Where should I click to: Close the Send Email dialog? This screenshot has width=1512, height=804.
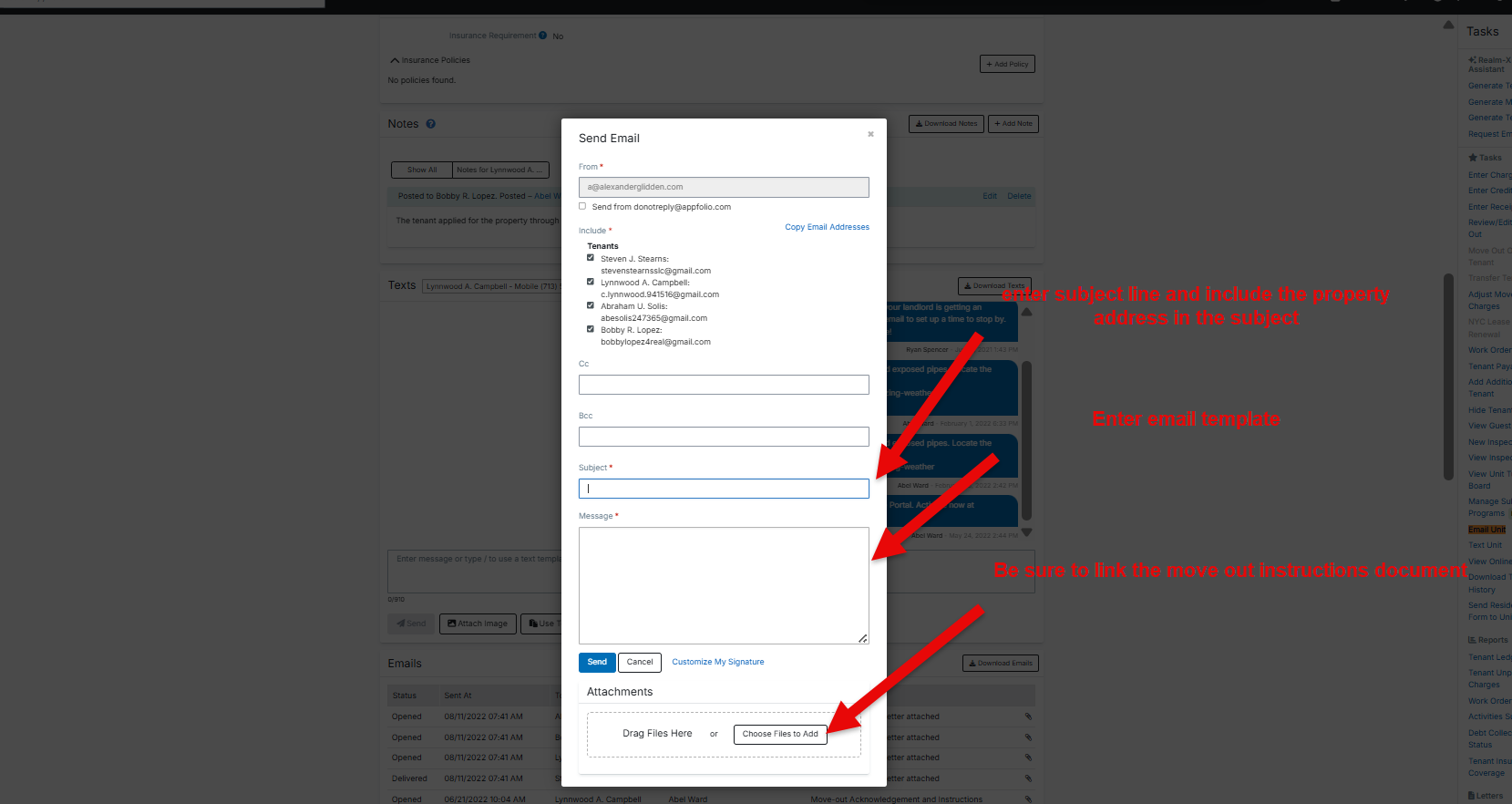(870, 134)
